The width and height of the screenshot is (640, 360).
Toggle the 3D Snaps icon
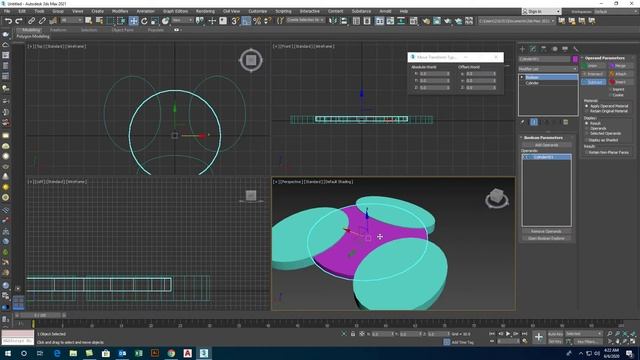coord(235,21)
